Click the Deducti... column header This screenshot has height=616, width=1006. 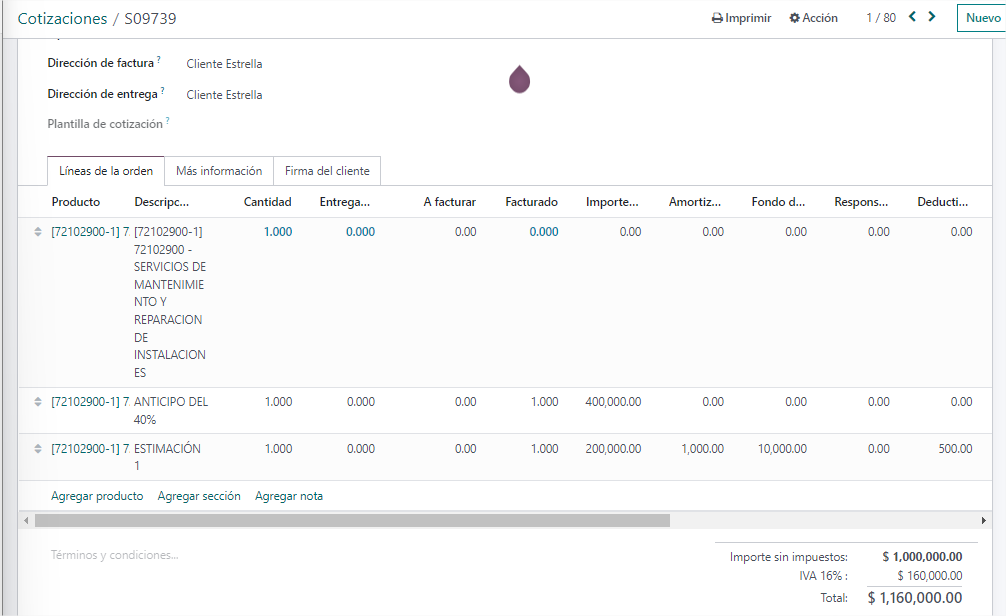pos(942,201)
